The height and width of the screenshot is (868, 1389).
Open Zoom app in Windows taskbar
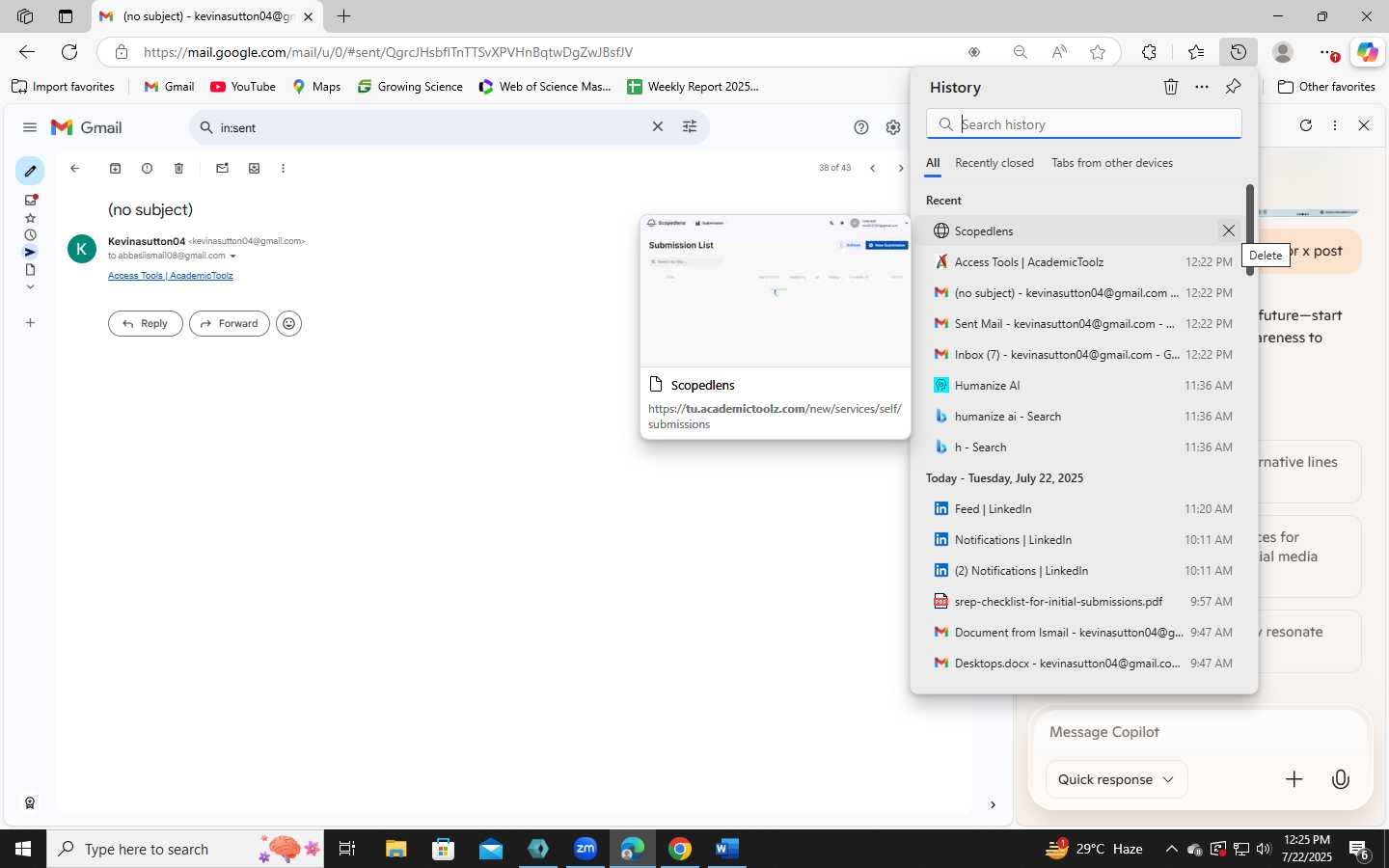point(586,849)
